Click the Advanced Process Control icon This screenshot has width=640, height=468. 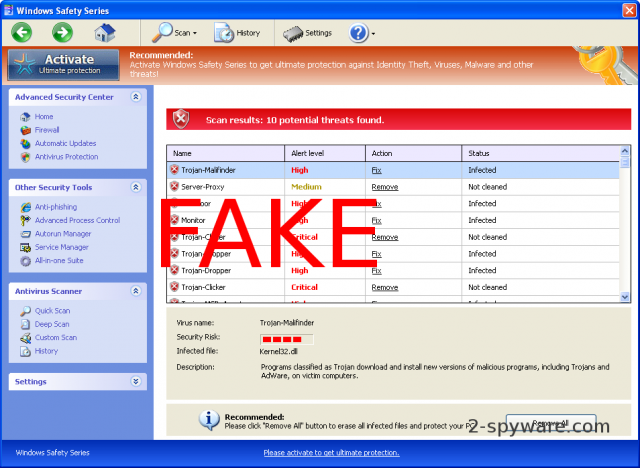click(25, 220)
